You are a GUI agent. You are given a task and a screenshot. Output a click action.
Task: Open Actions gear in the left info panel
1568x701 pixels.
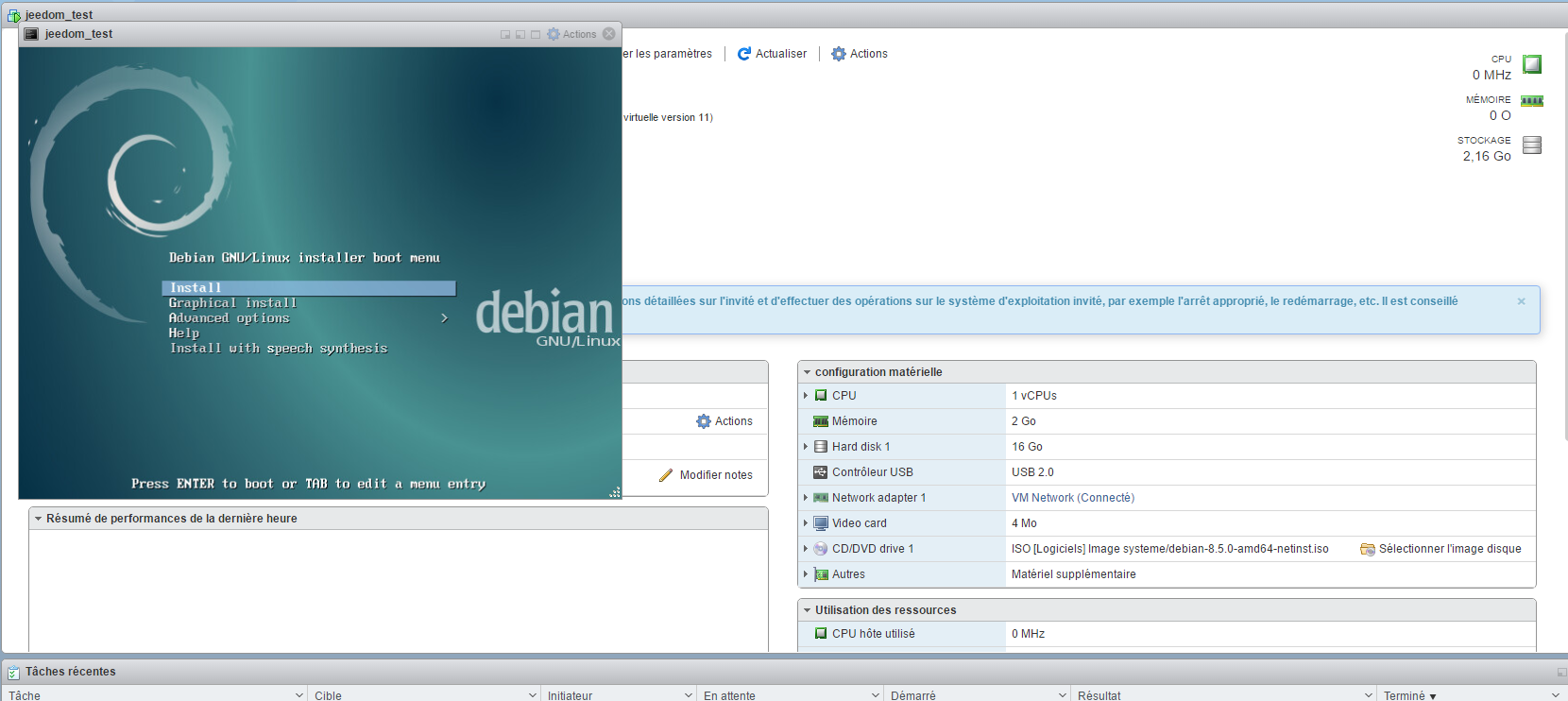[x=724, y=421]
